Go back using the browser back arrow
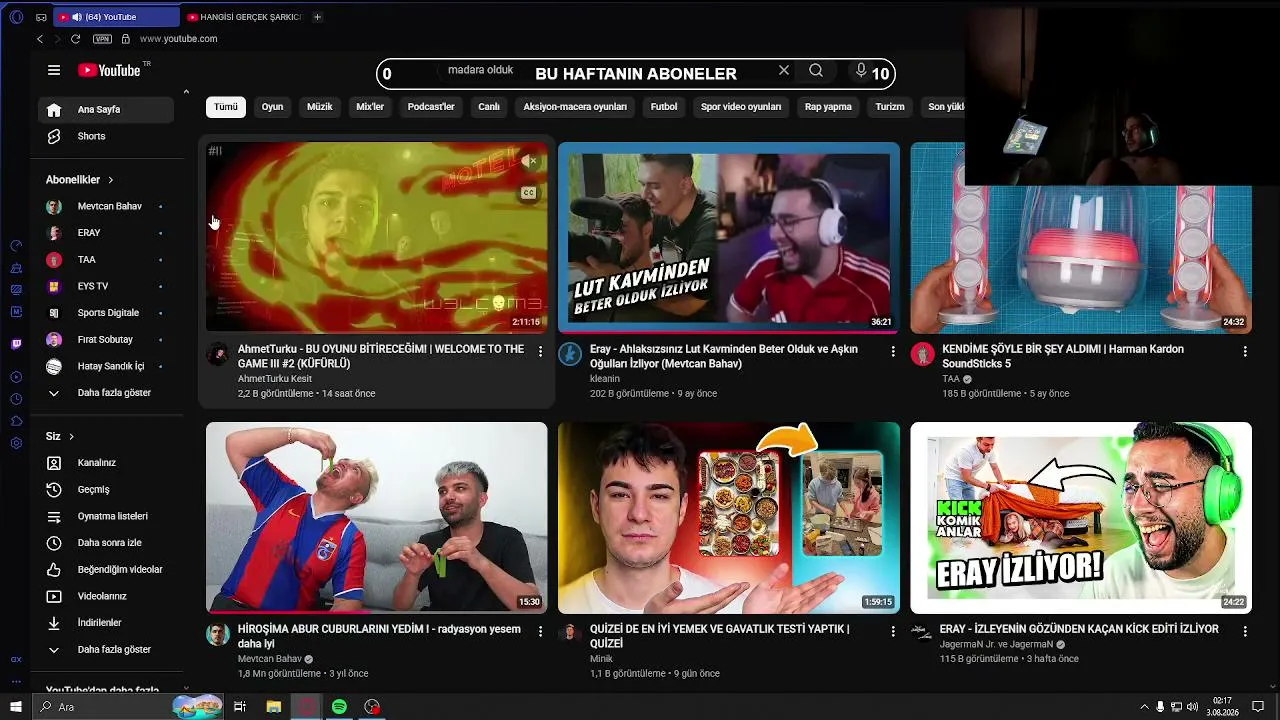This screenshot has width=1280, height=720. 40,39
